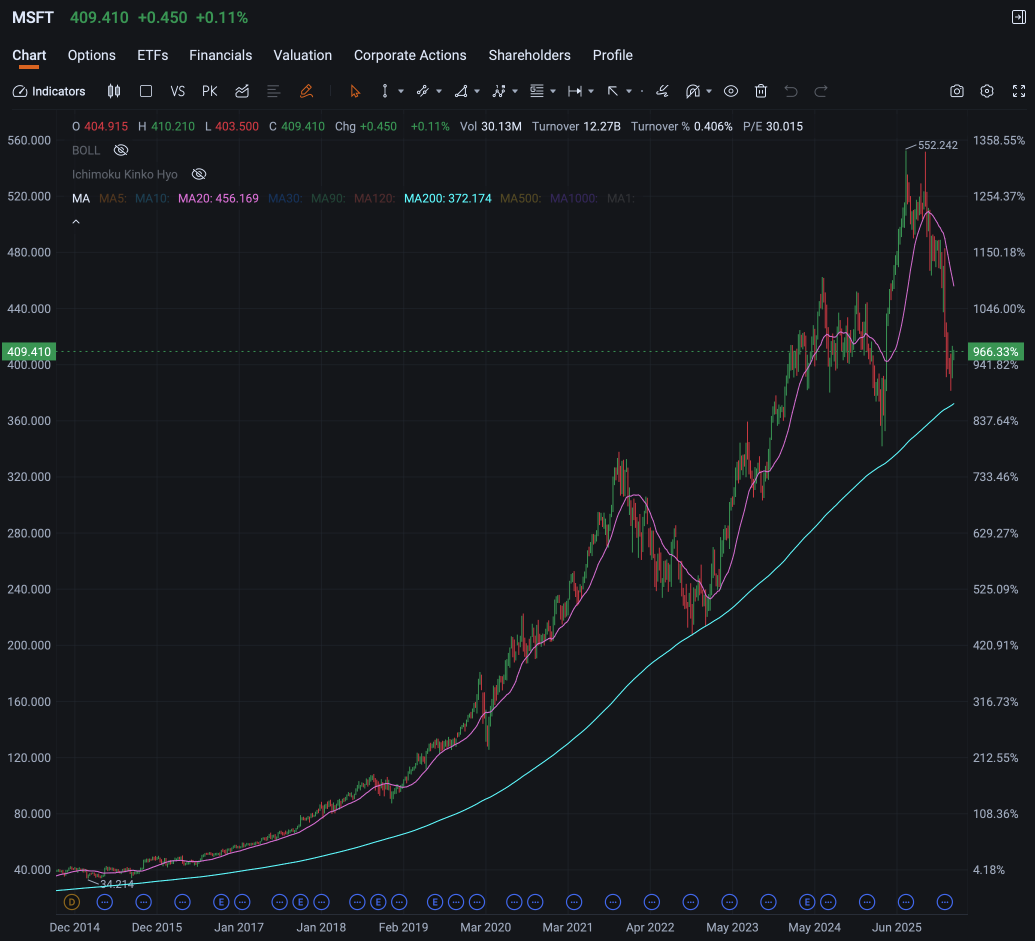Click the undo arrow in toolbar
Viewport: 1035px width, 941px height.
tap(791, 91)
